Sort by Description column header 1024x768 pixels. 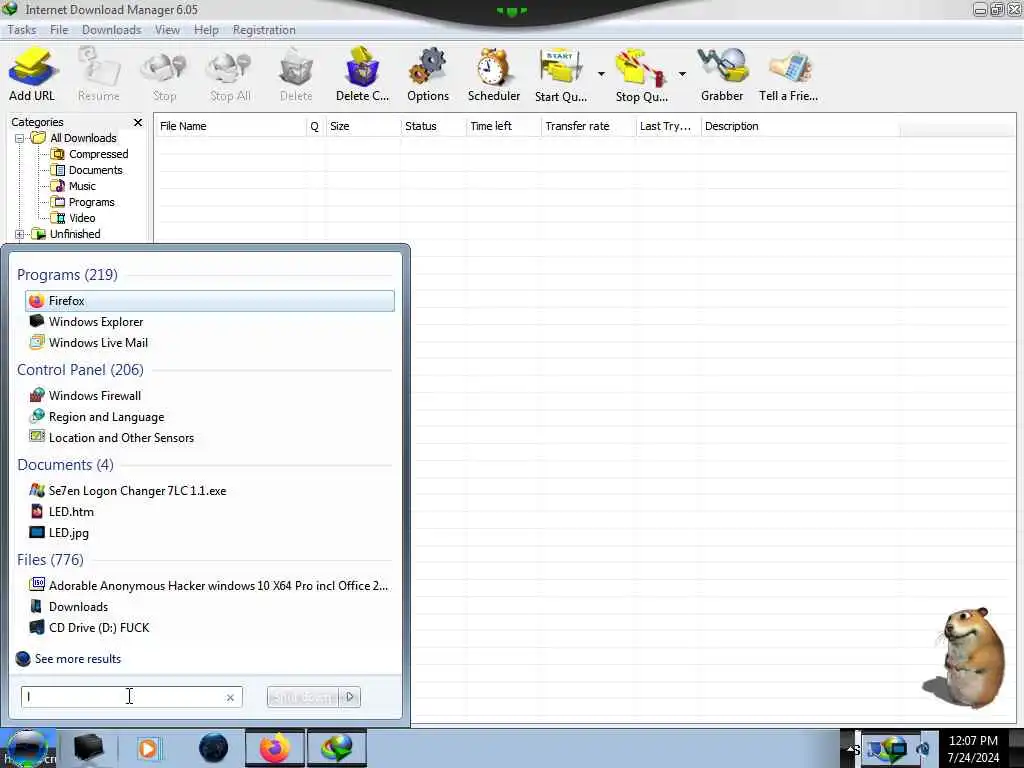click(800, 126)
